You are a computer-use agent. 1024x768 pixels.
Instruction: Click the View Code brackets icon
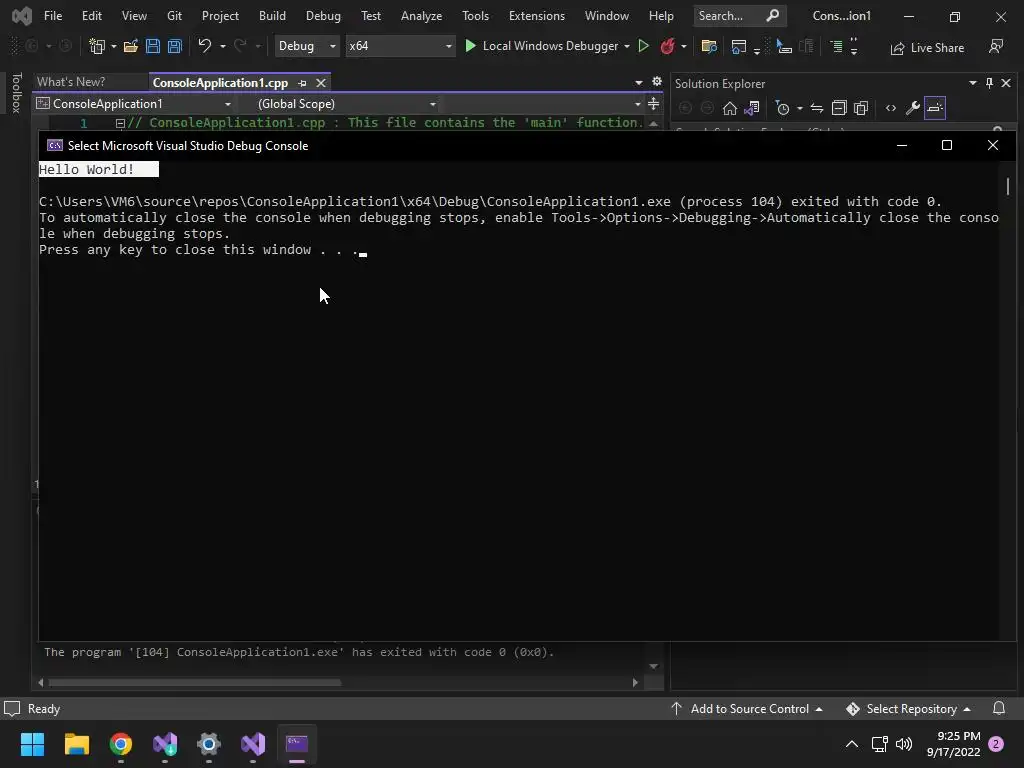(891, 108)
